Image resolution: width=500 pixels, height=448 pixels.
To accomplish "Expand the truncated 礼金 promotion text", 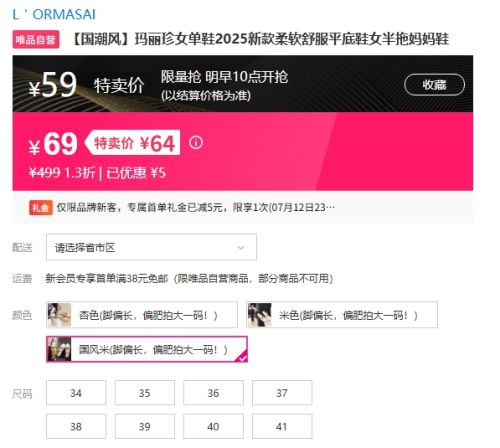I will pyautogui.click(x=196, y=208).
